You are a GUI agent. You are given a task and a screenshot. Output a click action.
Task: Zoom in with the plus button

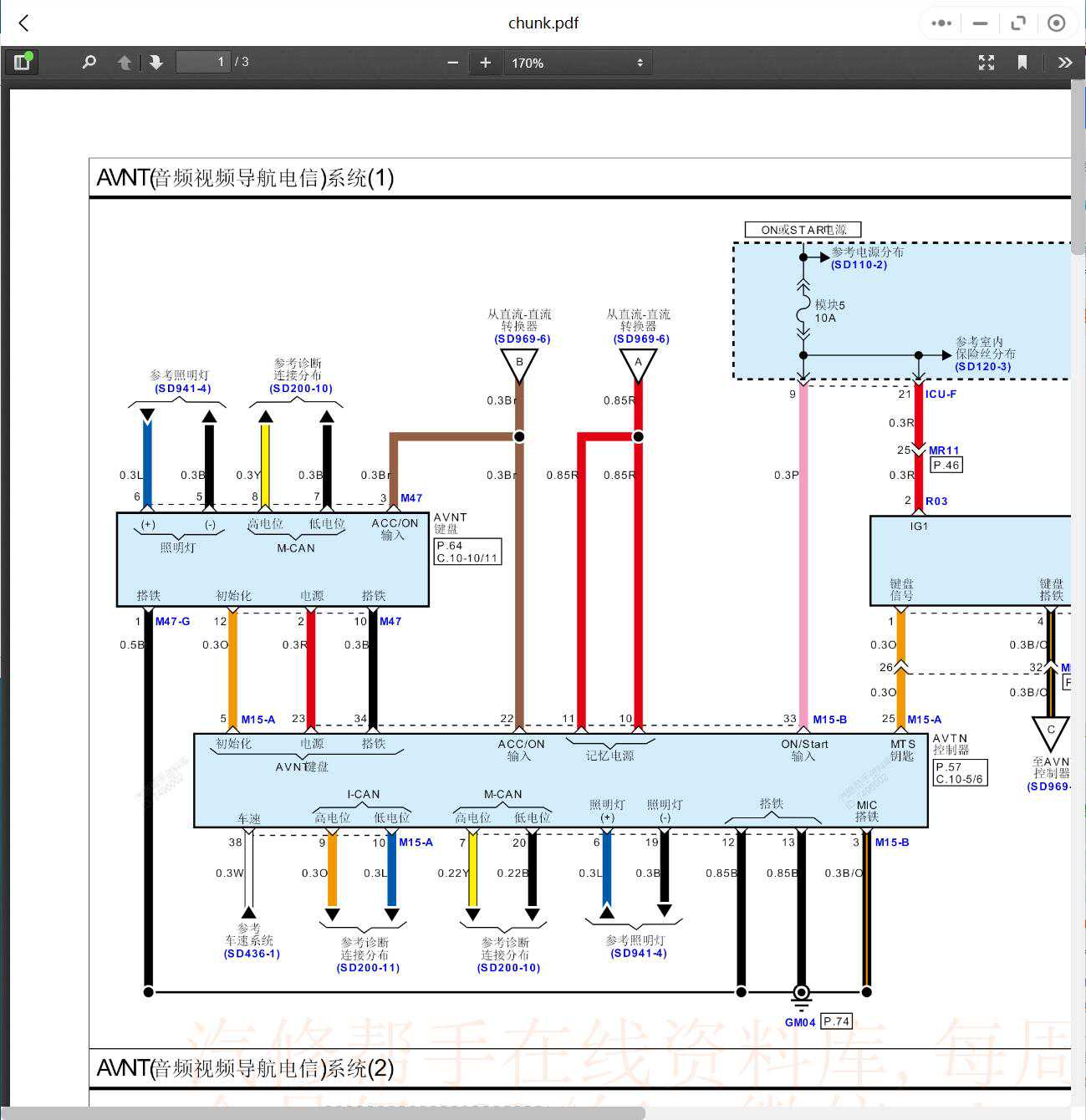click(485, 63)
